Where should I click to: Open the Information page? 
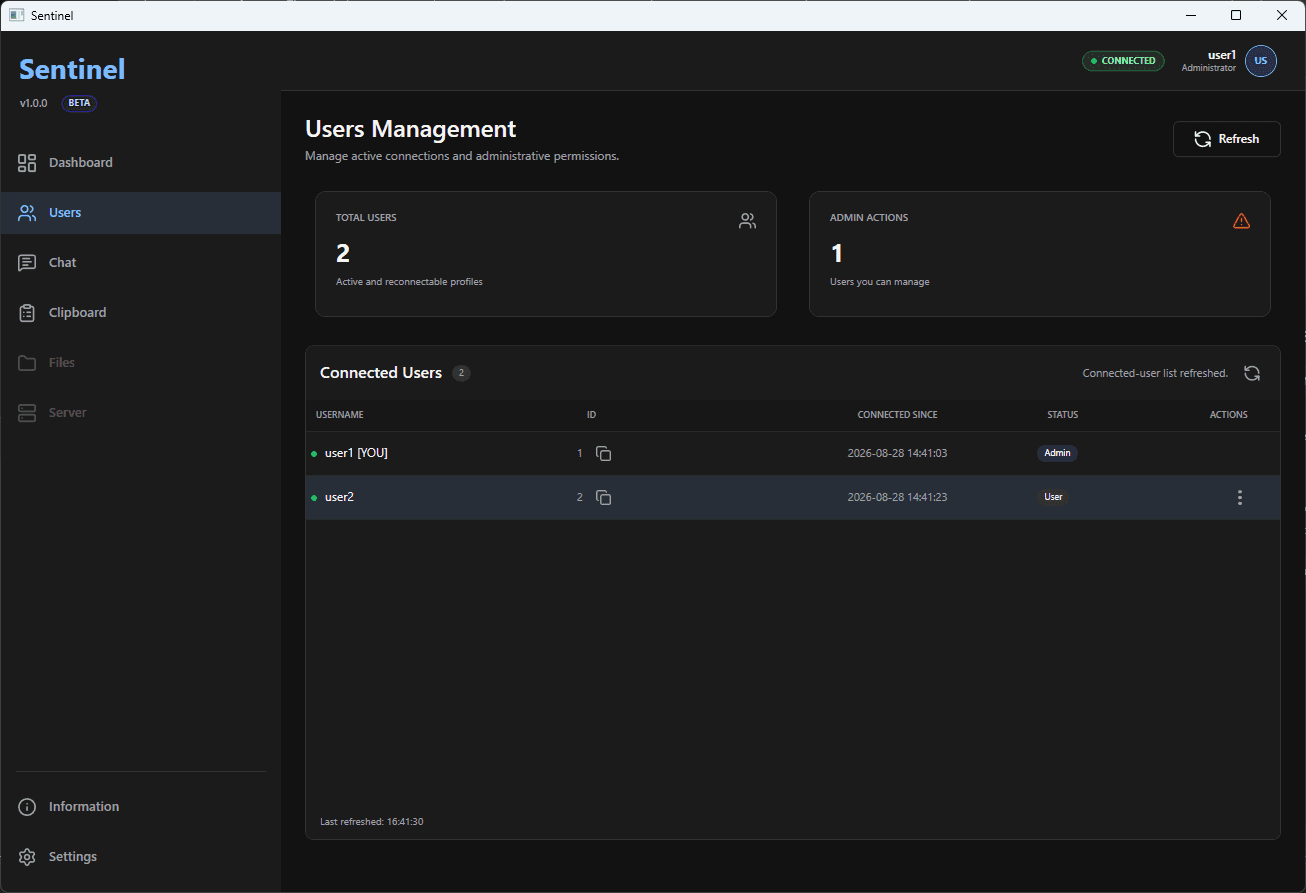140,806
